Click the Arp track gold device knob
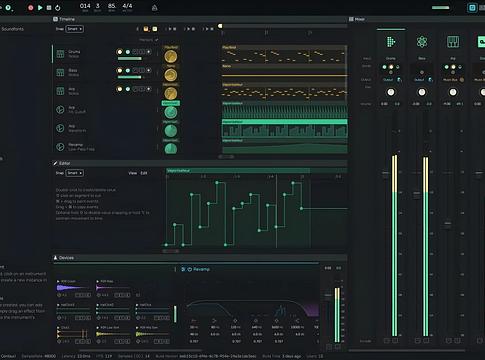This screenshot has width=485, height=360. [171, 94]
